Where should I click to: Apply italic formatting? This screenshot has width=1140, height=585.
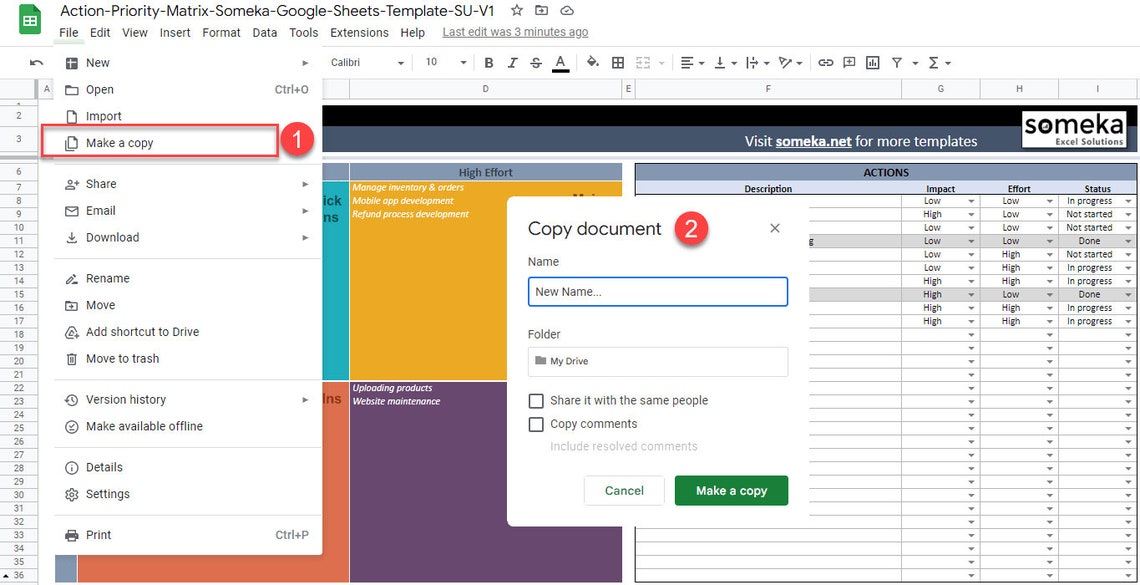tap(512, 62)
